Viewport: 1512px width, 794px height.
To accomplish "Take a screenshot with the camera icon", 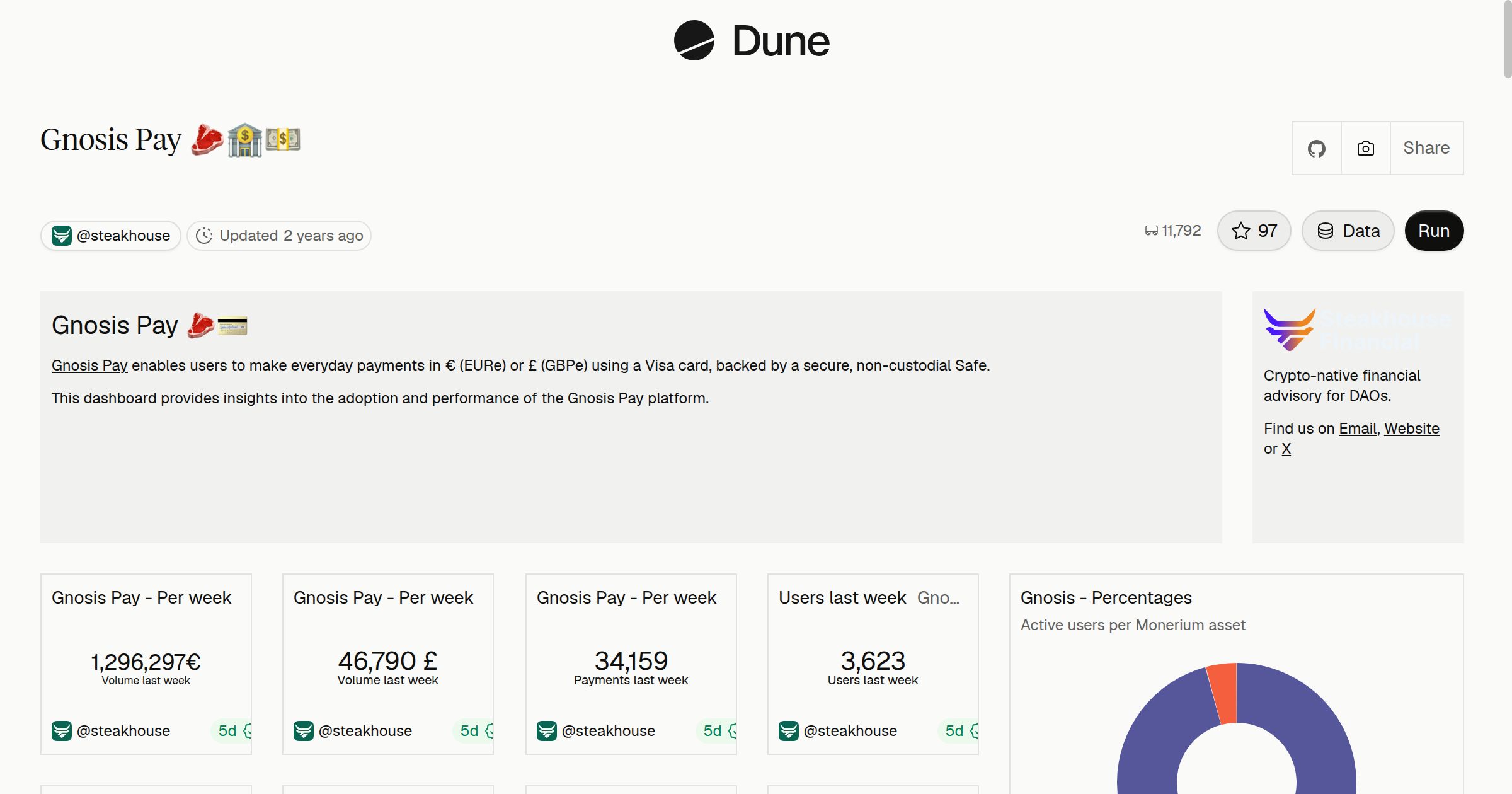I will pos(1365,148).
